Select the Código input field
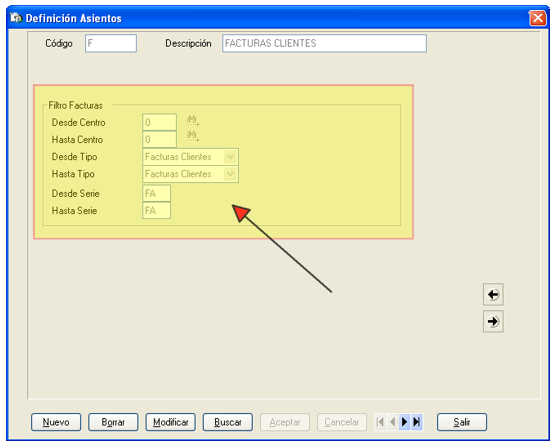The height and width of the screenshot is (445, 555). (x=111, y=44)
